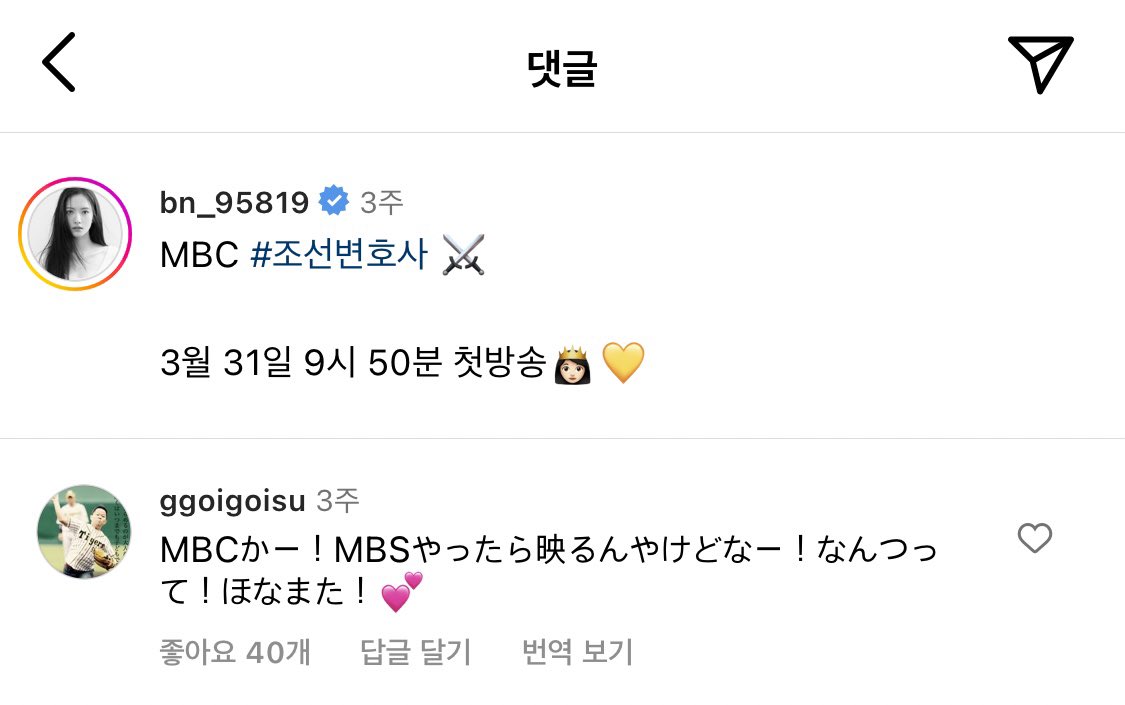Click the crossed swords emoji in caption
The width and height of the screenshot is (1125, 705).
463,255
